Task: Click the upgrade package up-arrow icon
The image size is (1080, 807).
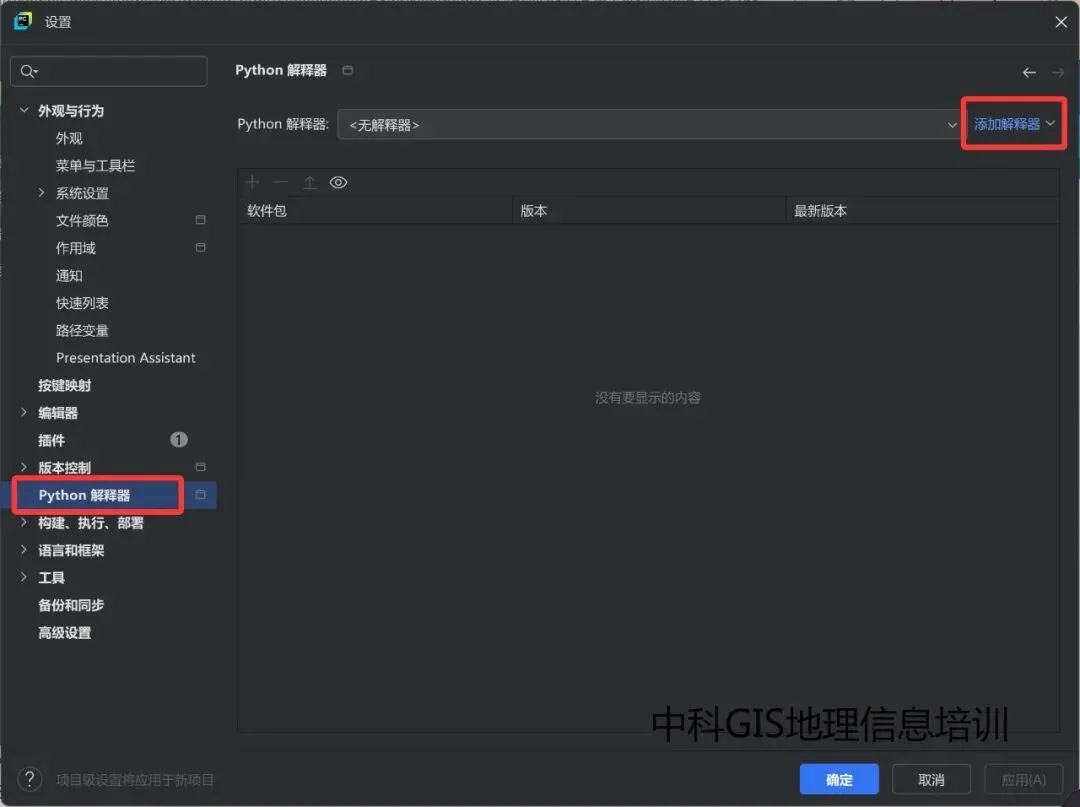Action: pyautogui.click(x=309, y=182)
